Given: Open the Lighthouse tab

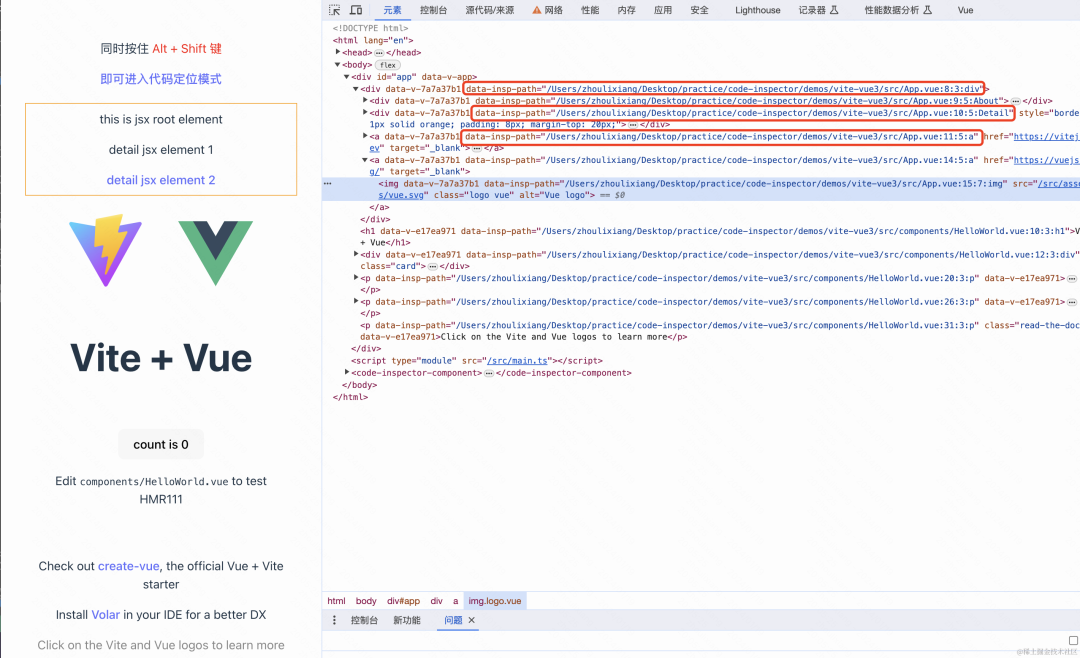Looking at the screenshot, I should 757,10.
